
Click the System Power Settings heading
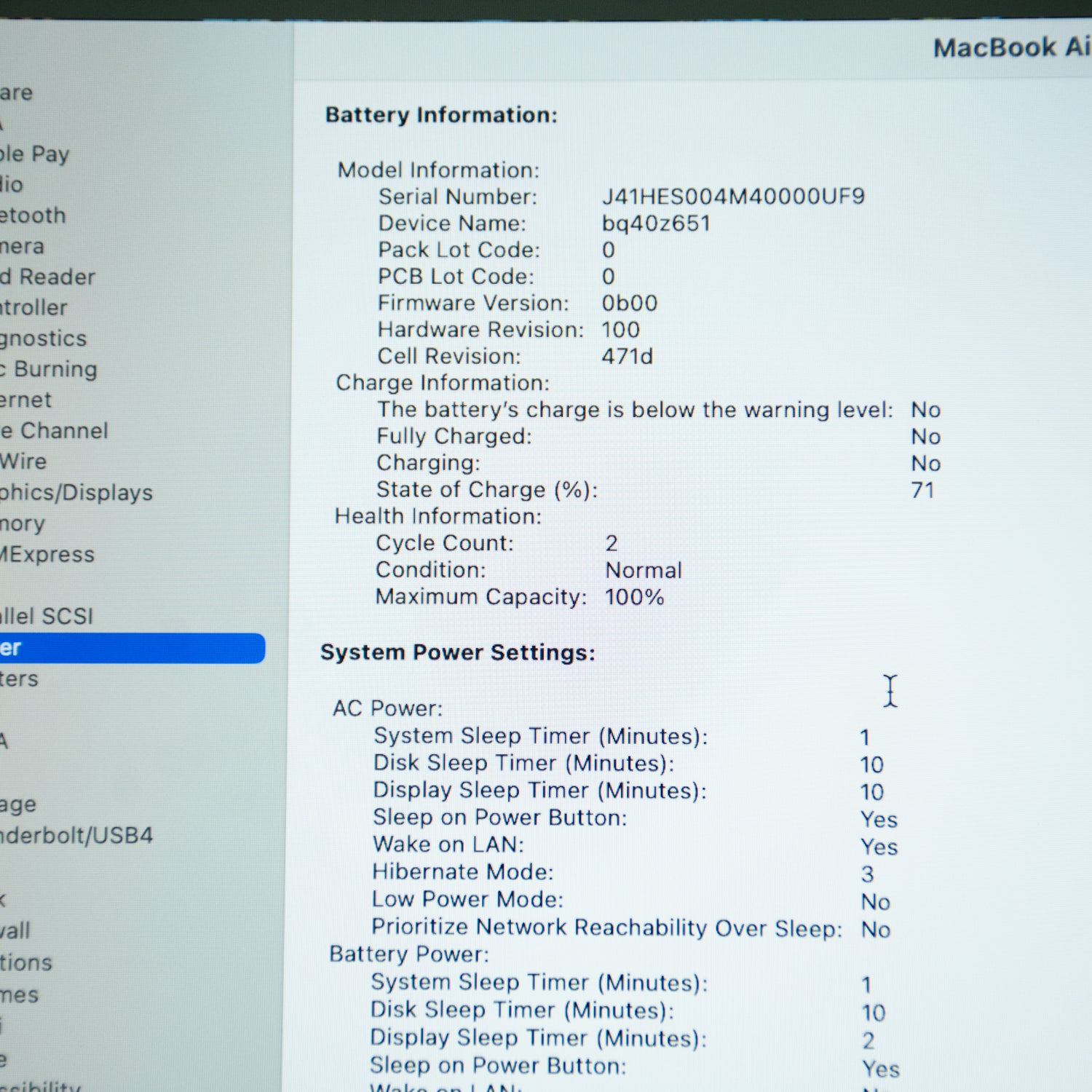458,652
